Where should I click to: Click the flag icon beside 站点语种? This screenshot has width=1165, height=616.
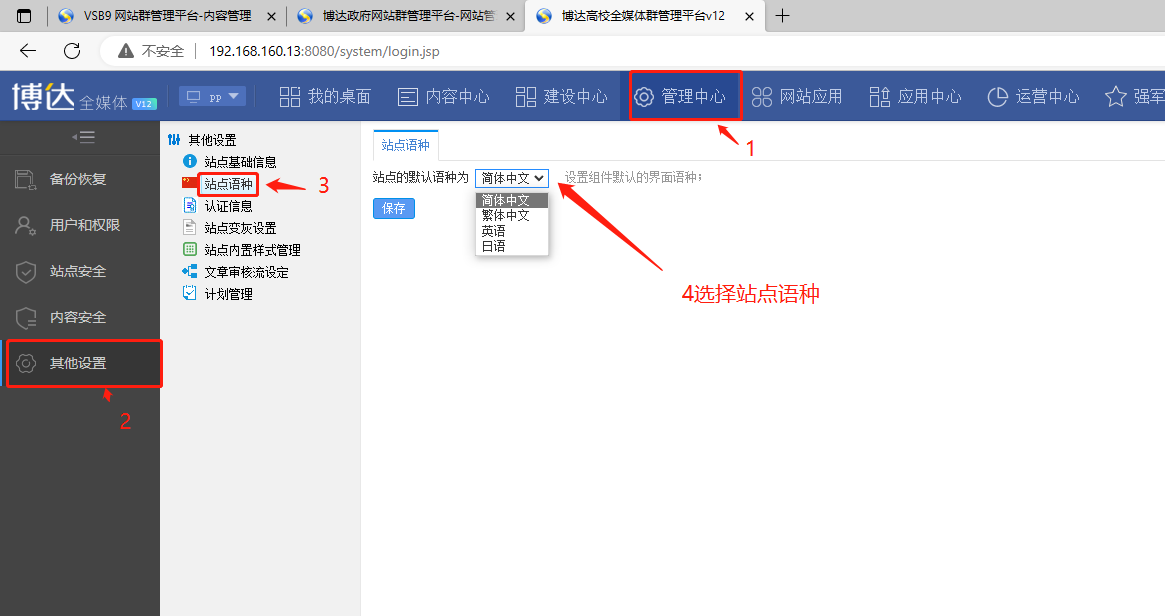(189, 183)
